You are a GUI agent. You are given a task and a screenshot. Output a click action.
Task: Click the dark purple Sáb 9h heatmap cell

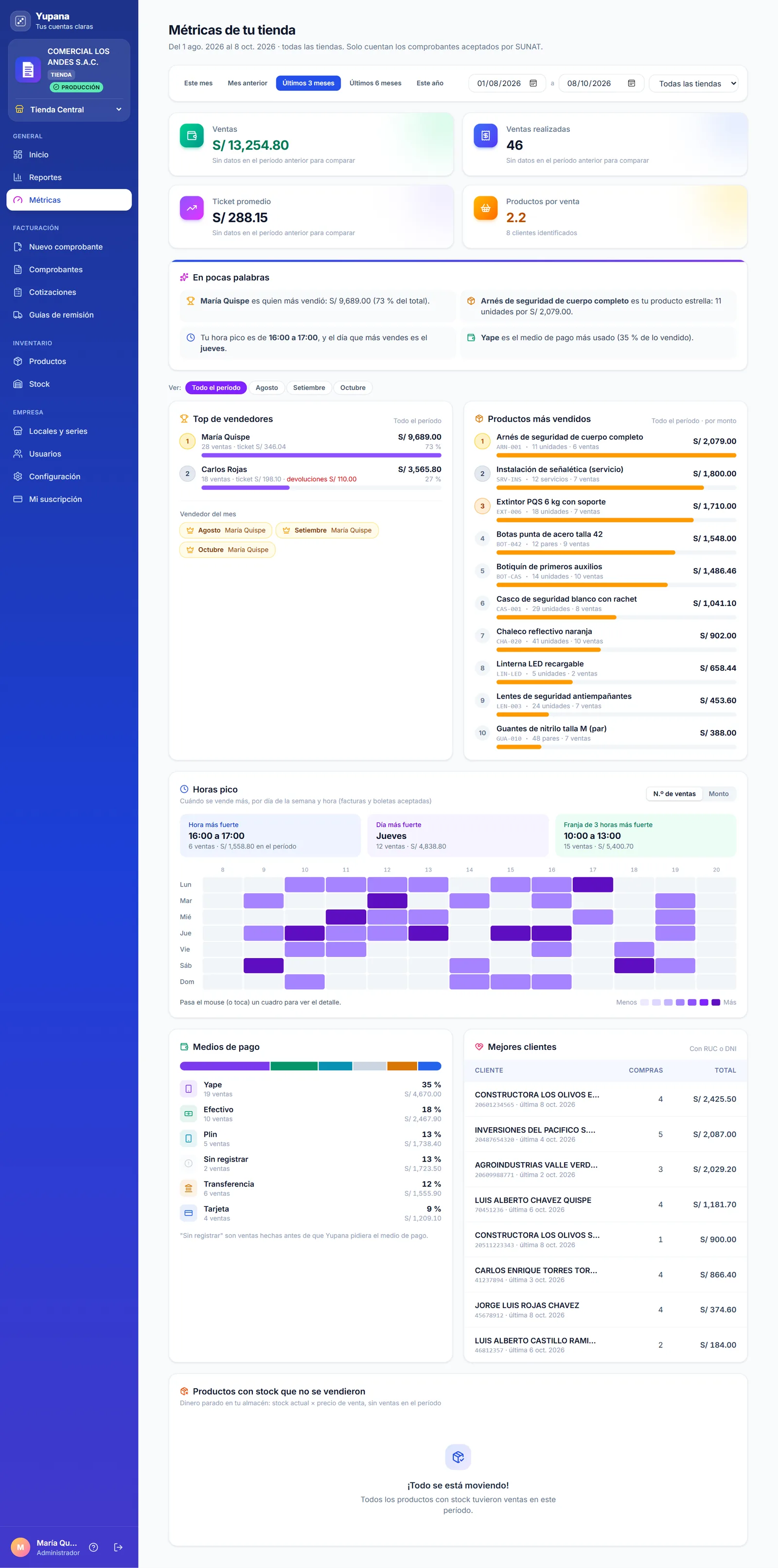[x=264, y=965]
